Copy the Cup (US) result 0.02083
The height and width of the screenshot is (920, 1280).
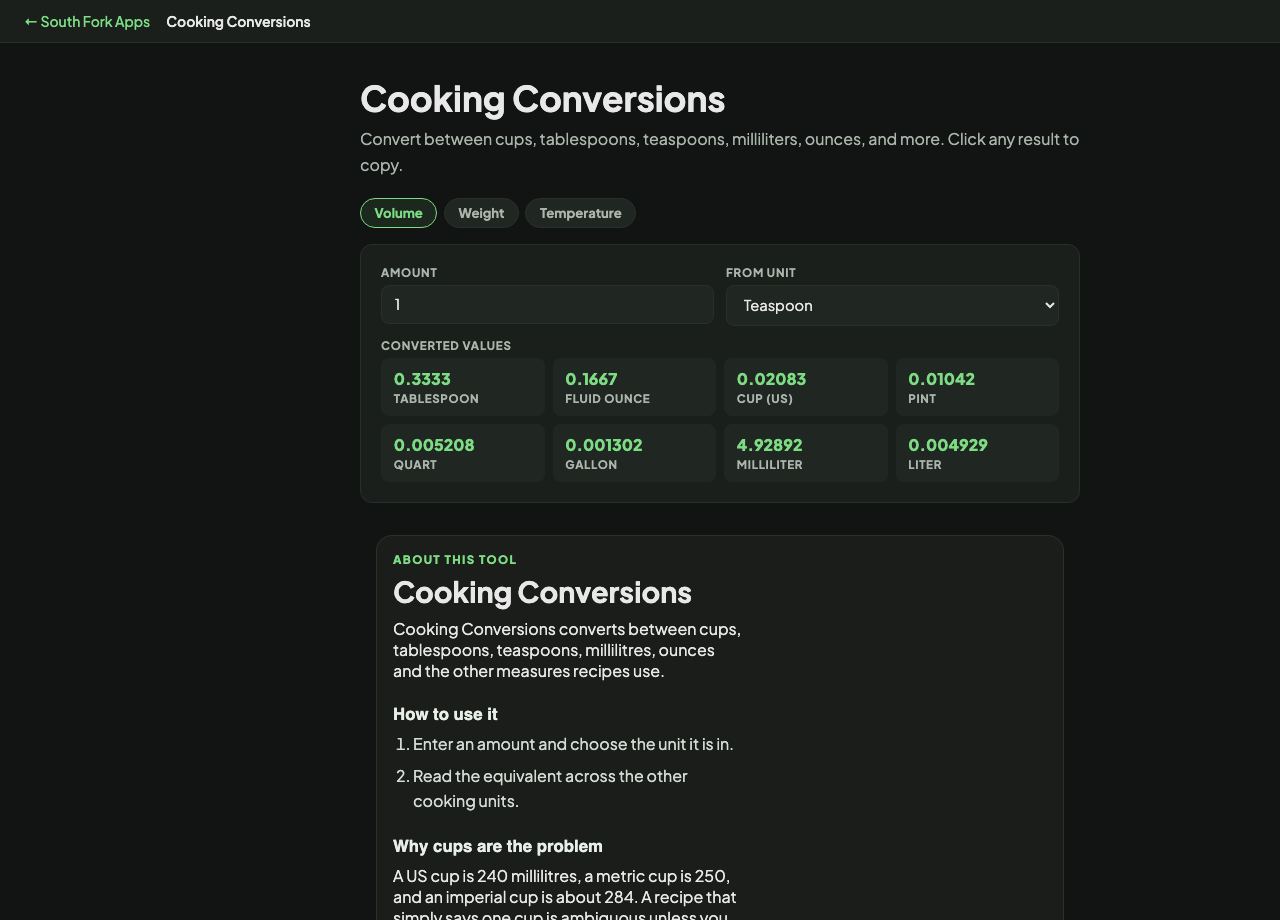click(x=806, y=387)
